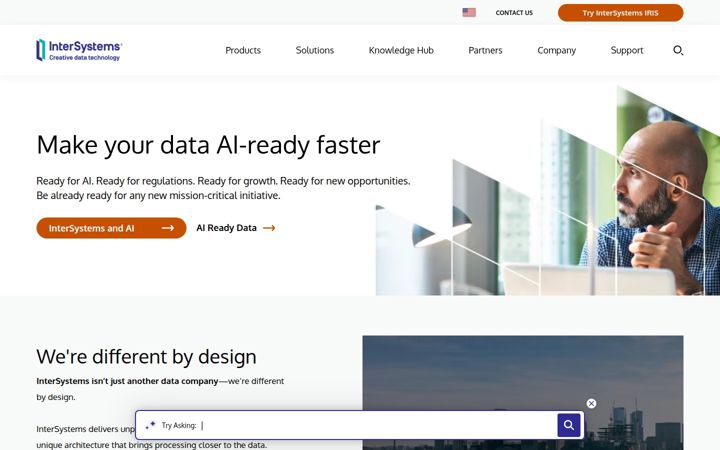Screen dimensions: 720x450
Task: Click the bearded man hero image
Action: coord(548,190)
